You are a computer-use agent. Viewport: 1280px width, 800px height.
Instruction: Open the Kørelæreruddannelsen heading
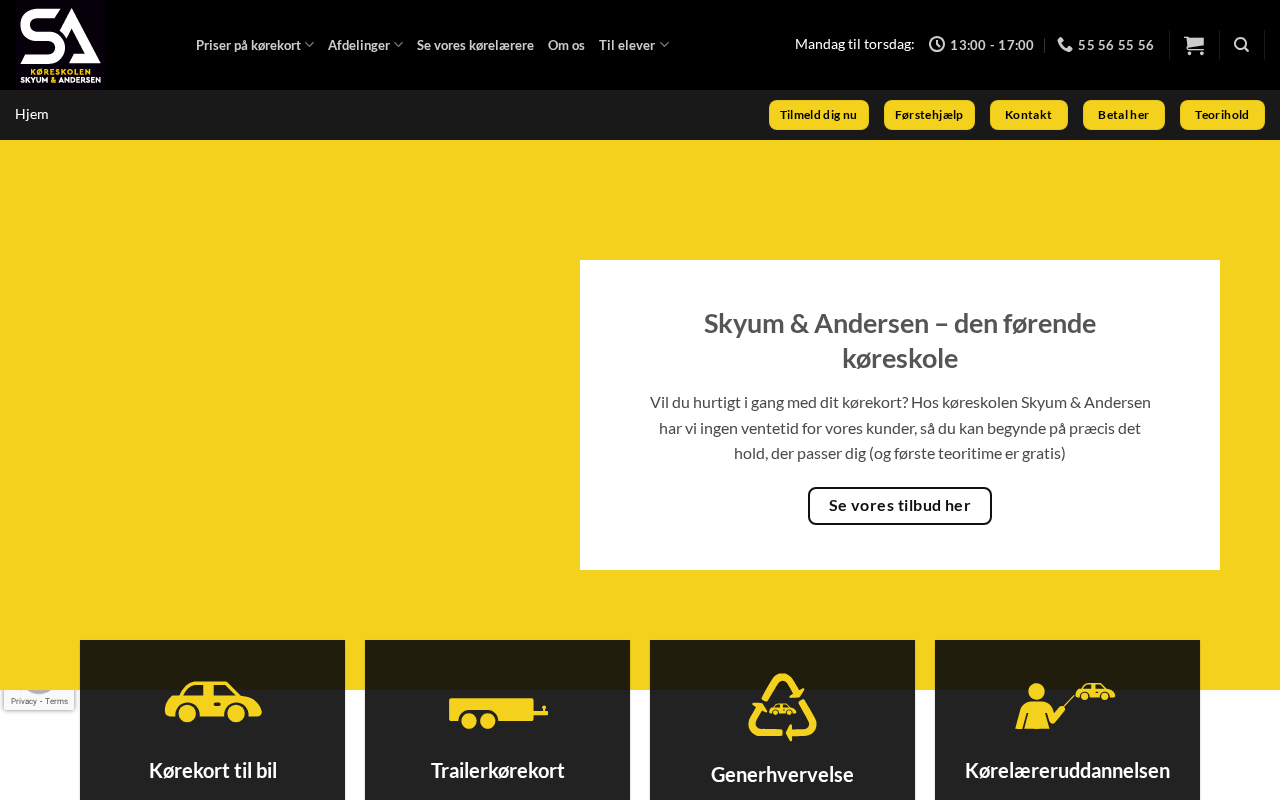(1067, 771)
